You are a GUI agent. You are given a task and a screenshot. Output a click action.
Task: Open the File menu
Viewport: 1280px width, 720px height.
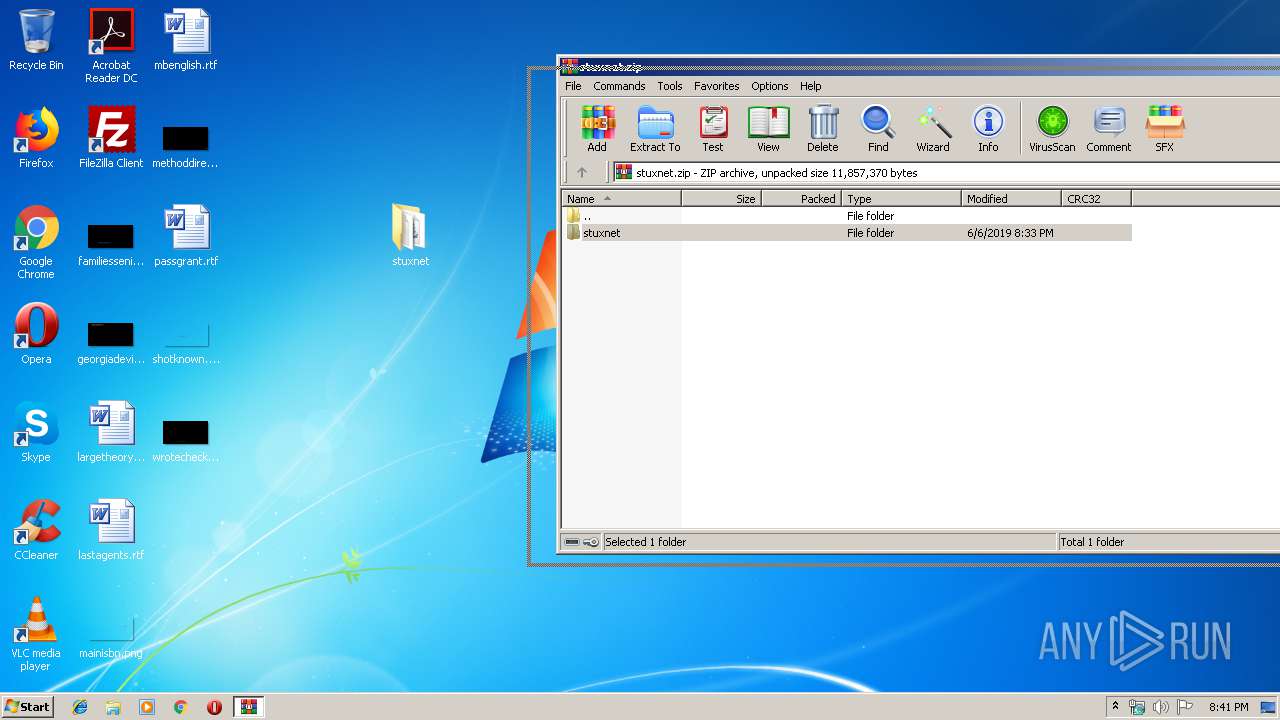(x=573, y=86)
